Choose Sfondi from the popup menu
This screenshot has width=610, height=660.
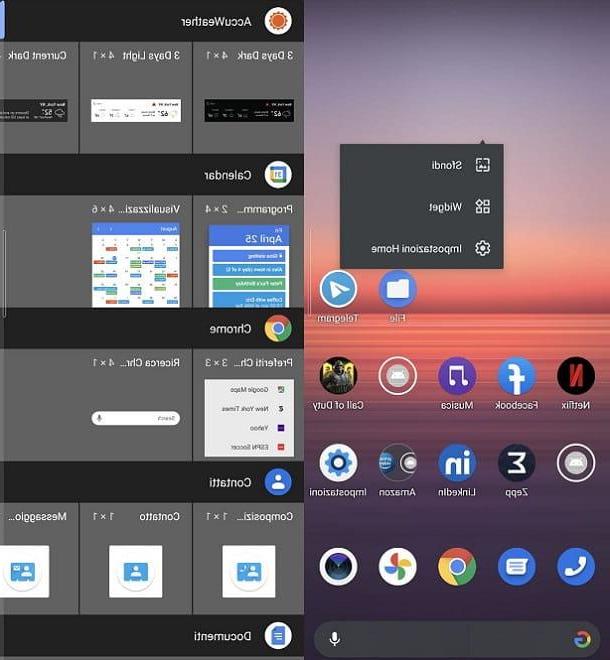[x=421, y=165]
